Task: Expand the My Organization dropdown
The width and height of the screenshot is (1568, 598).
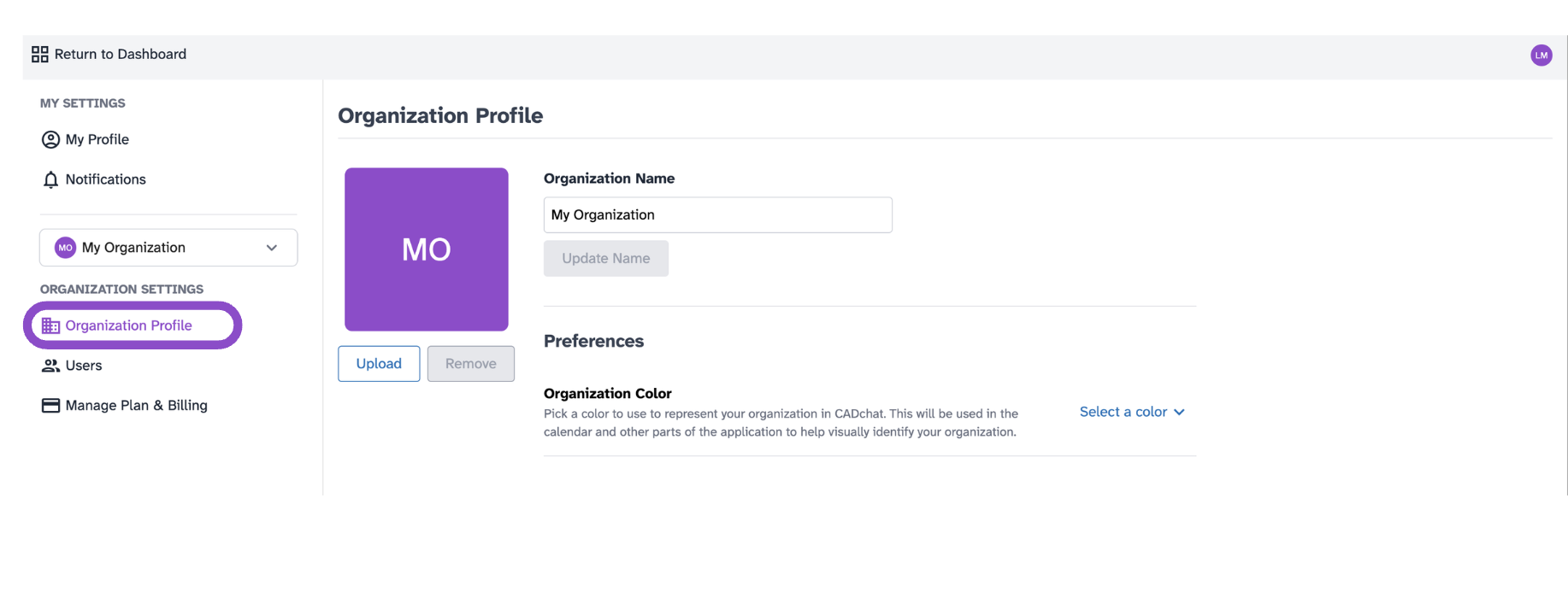Action: click(168, 248)
